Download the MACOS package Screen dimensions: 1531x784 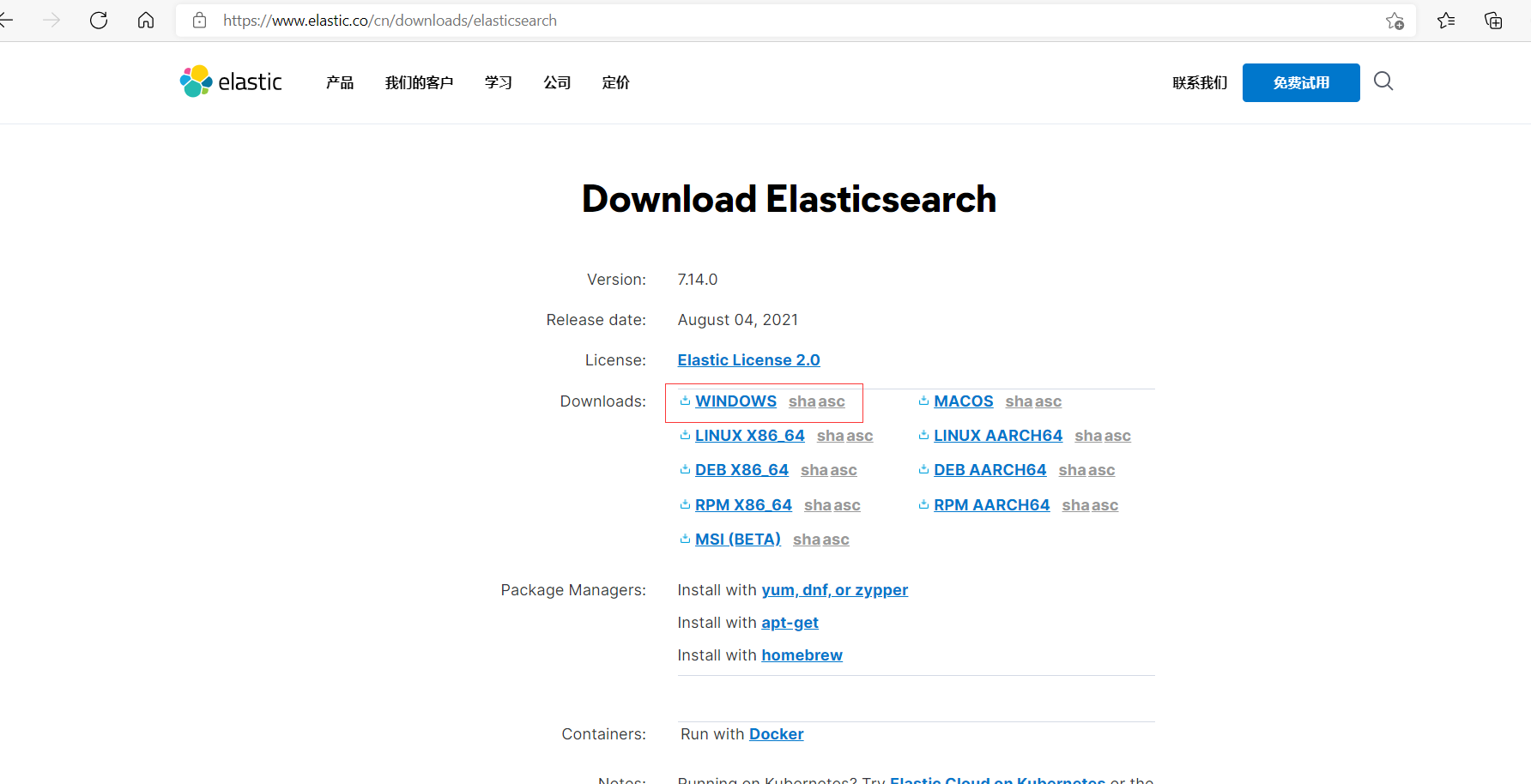[964, 401]
